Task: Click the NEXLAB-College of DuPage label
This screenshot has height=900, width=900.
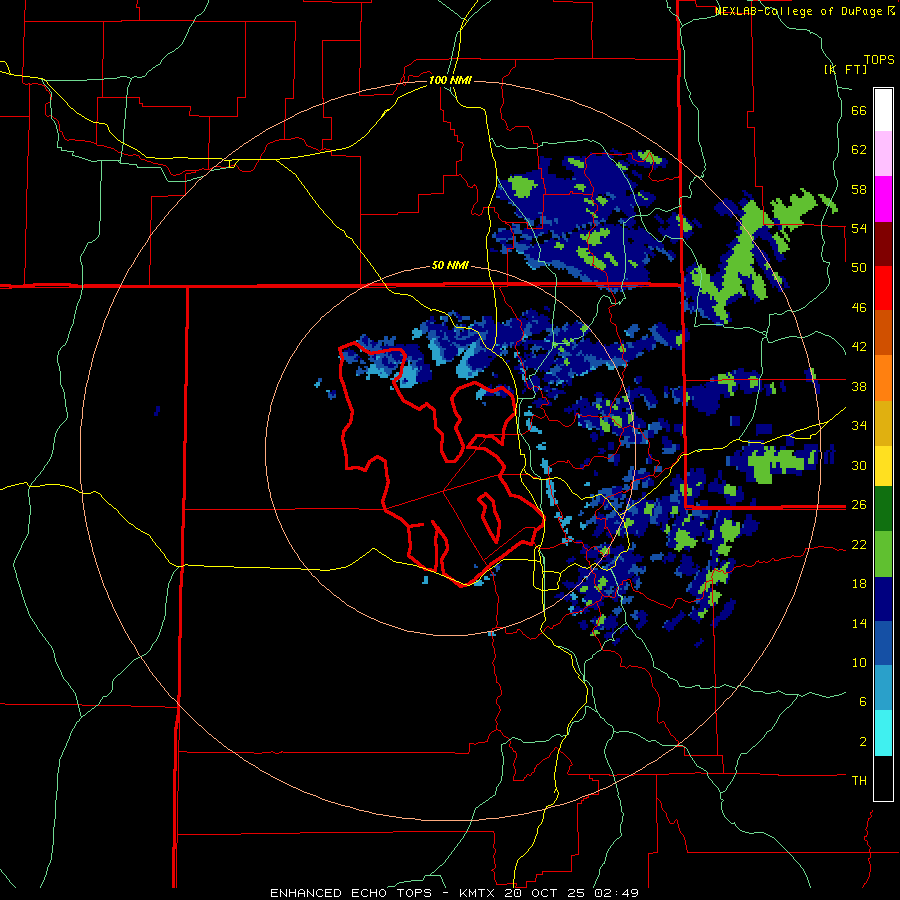Action: coord(800,11)
